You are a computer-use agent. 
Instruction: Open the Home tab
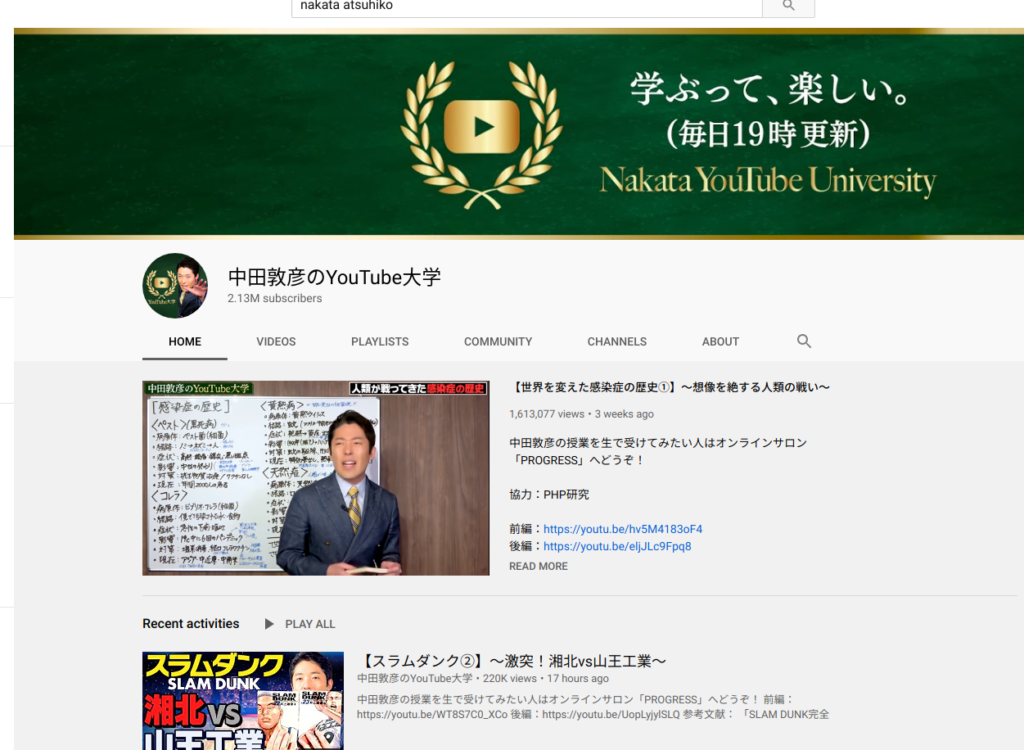185,342
